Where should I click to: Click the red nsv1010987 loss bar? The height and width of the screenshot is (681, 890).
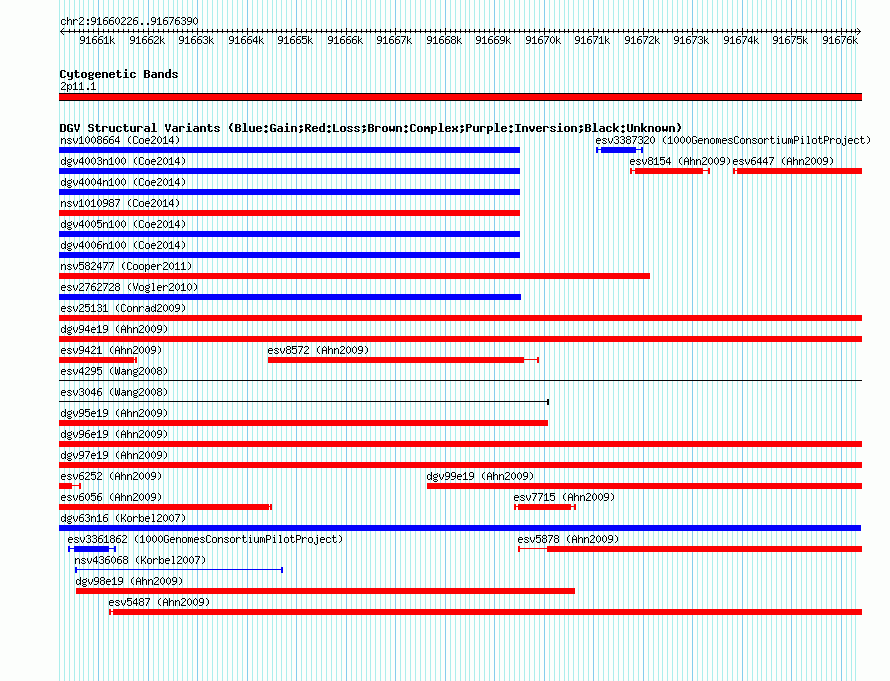[289, 213]
